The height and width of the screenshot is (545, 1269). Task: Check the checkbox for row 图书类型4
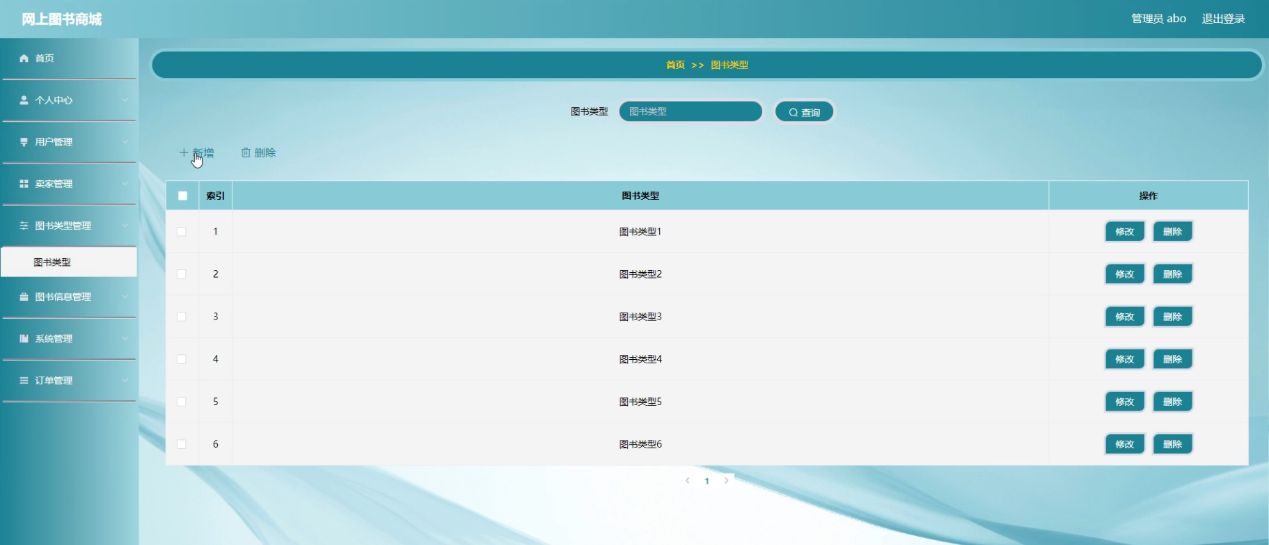(x=182, y=359)
